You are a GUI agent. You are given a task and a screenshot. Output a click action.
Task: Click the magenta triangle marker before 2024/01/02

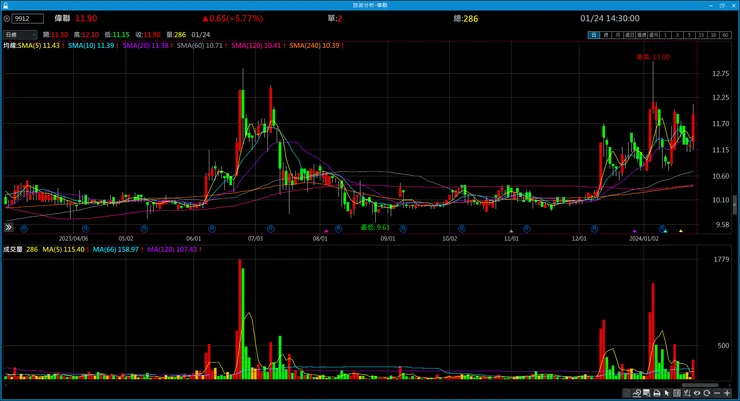click(634, 231)
